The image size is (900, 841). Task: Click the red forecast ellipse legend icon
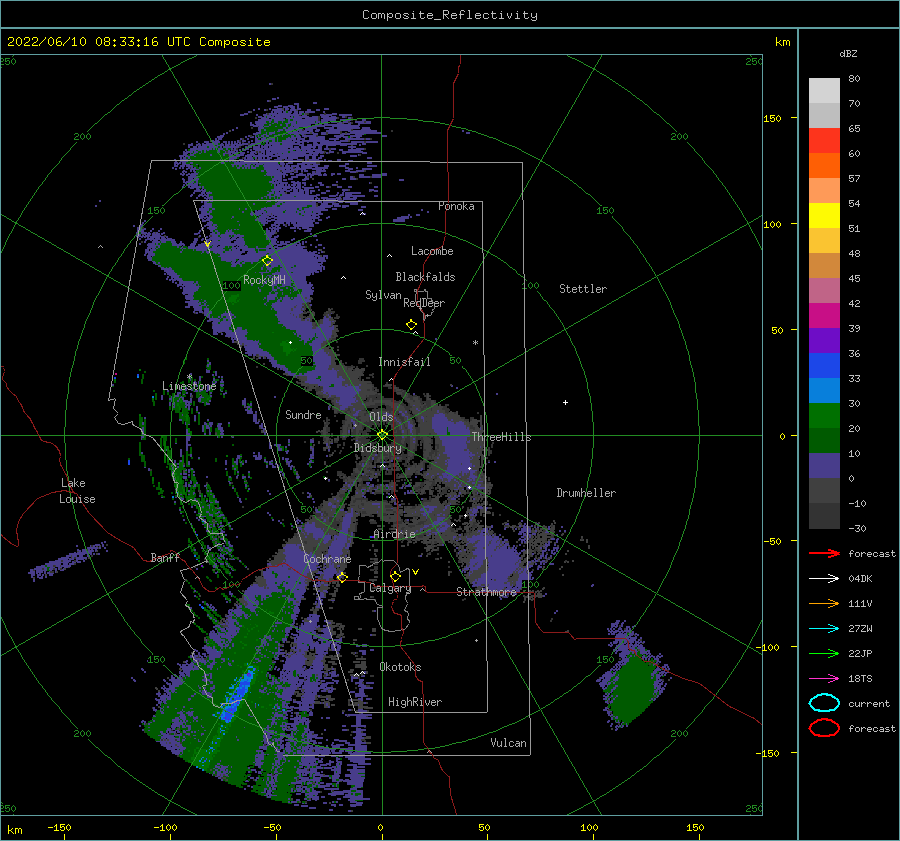pos(824,728)
